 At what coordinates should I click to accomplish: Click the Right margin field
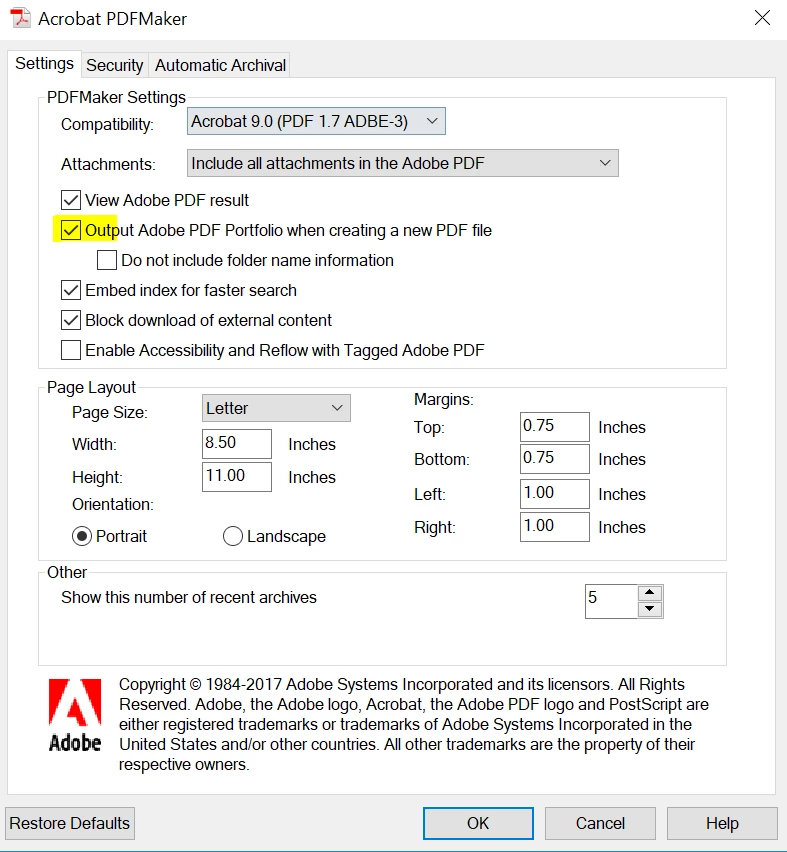pyautogui.click(x=554, y=527)
